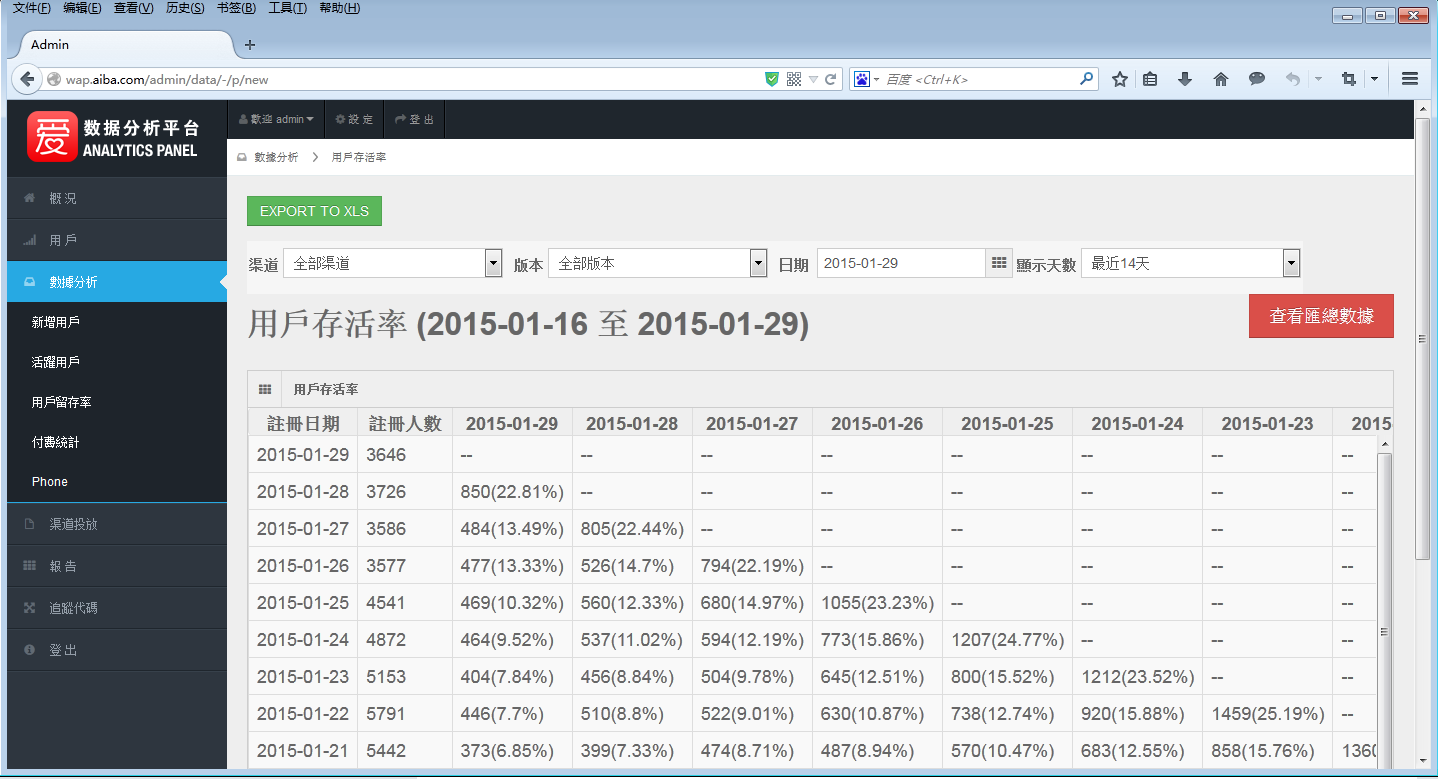Open the 历史(S) menu
The width and height of the screenshot is (1438, 779).
[185, 8]
